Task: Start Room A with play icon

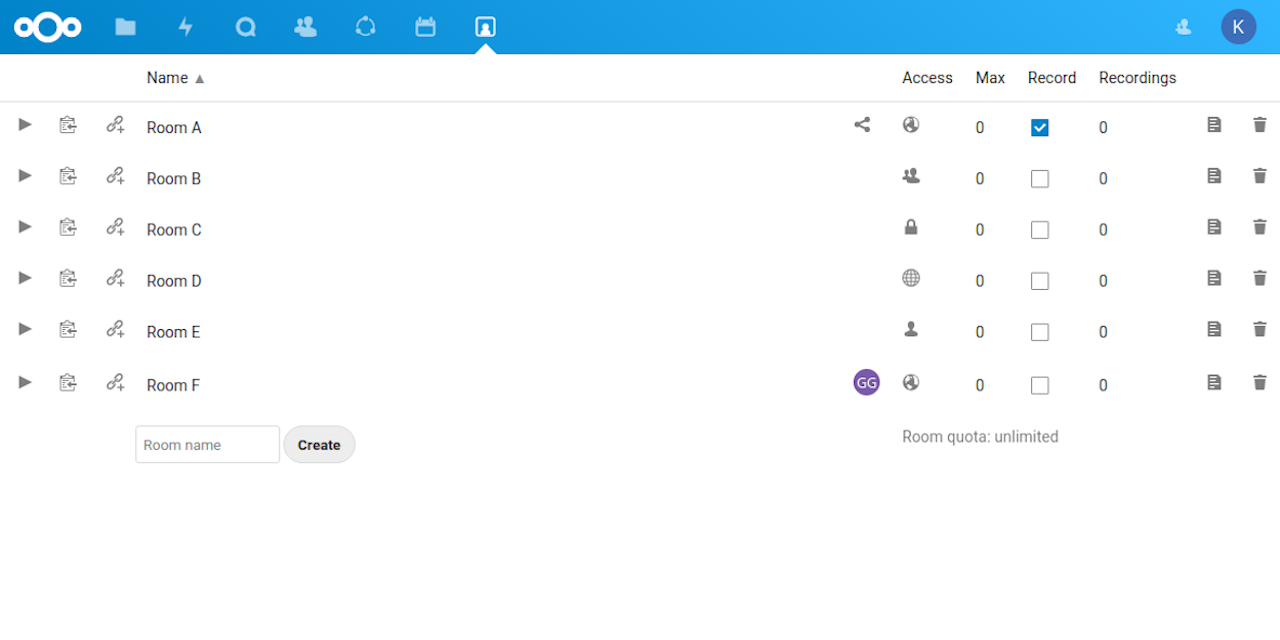Action: (25, 125)
